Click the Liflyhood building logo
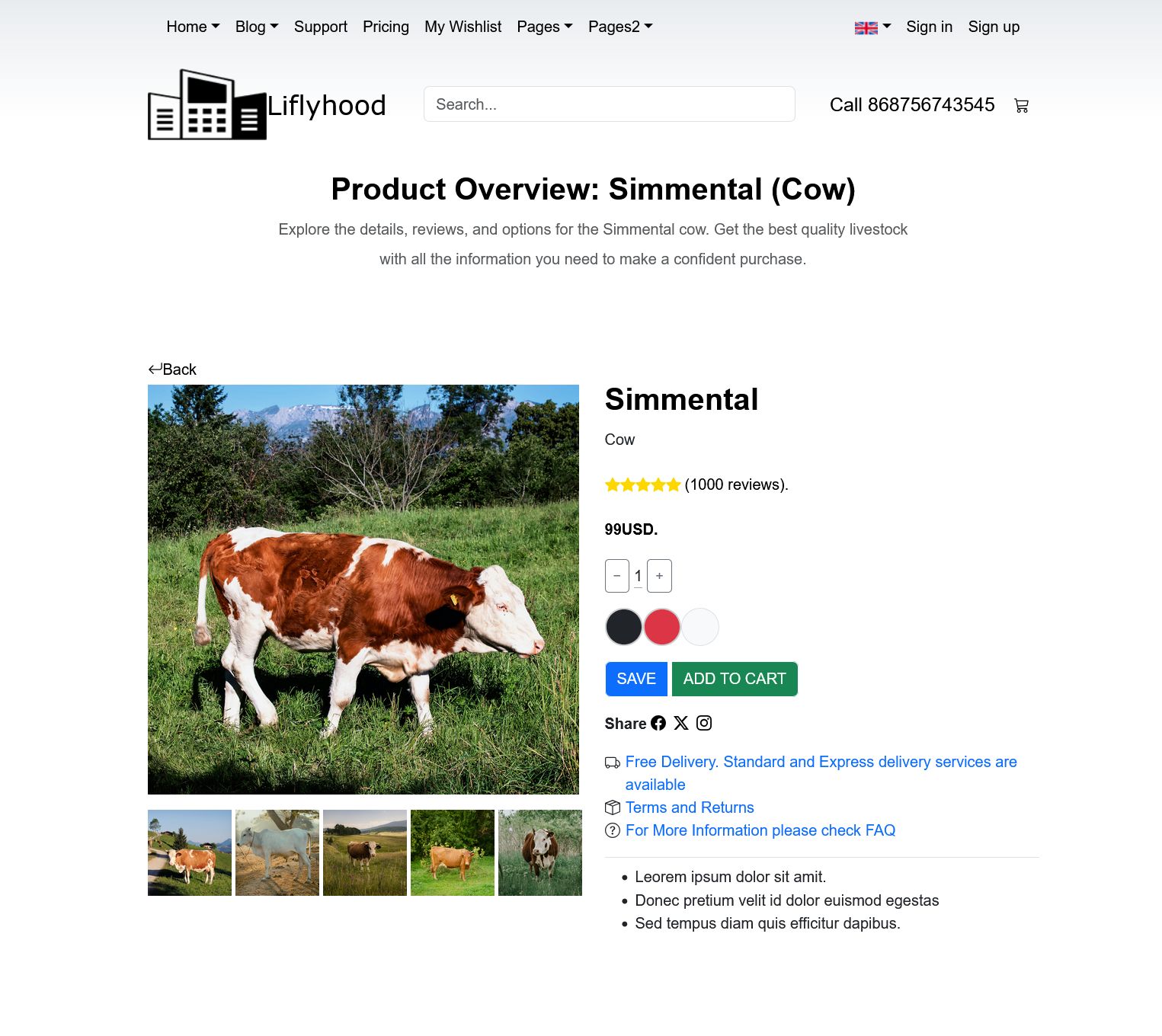Image resolution: width=1162 pixels, height=1036 pixels. (x=207, y=105)
